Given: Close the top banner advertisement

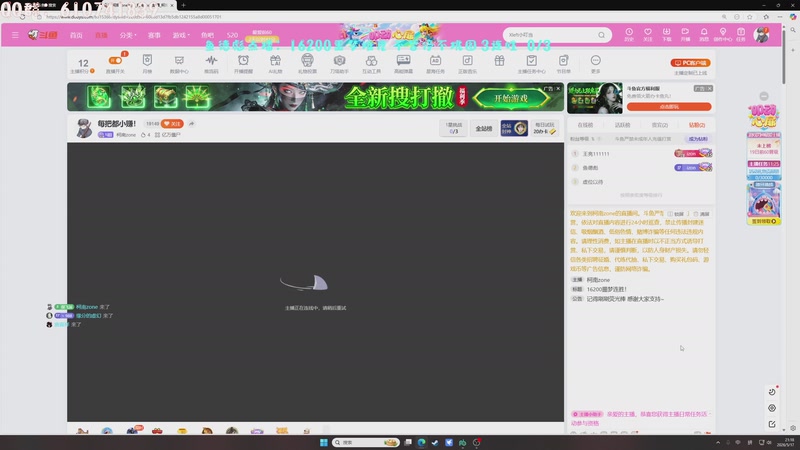Looking at the screenshot, I should tap(558, 88).
